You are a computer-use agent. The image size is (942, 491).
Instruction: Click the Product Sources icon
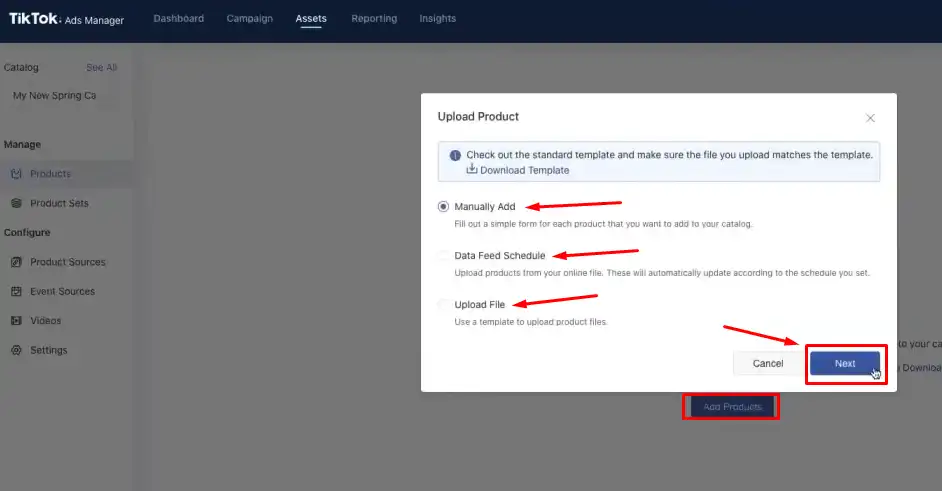tap(16, 262)
